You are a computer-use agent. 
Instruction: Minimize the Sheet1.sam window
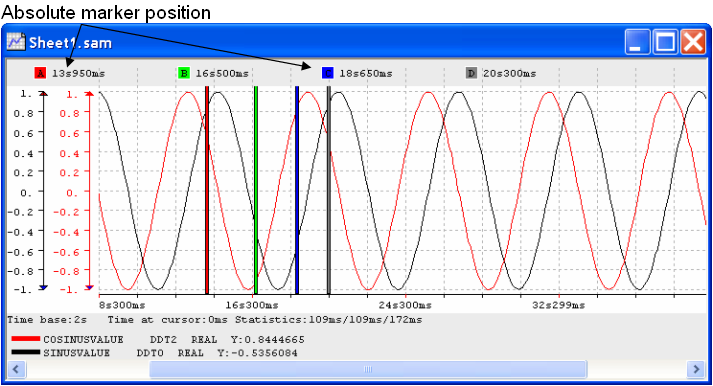pyautogui.click(x=637, y=42)
